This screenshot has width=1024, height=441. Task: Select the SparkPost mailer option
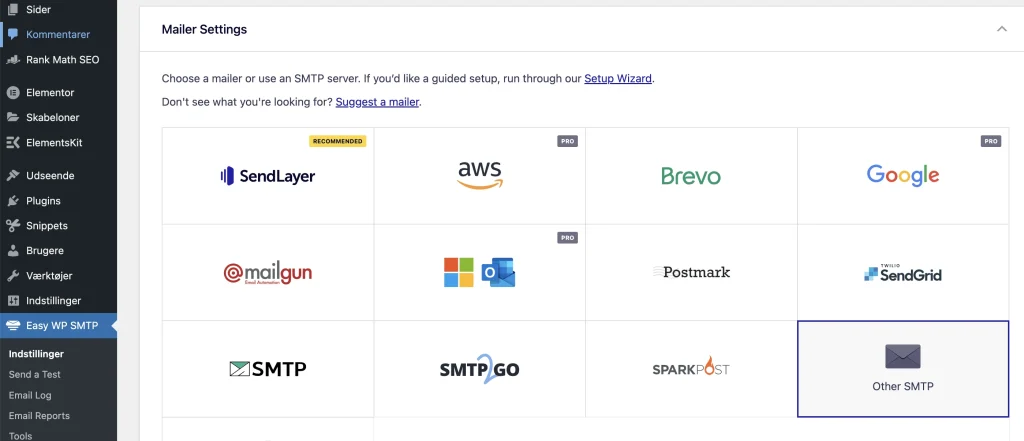692,369
